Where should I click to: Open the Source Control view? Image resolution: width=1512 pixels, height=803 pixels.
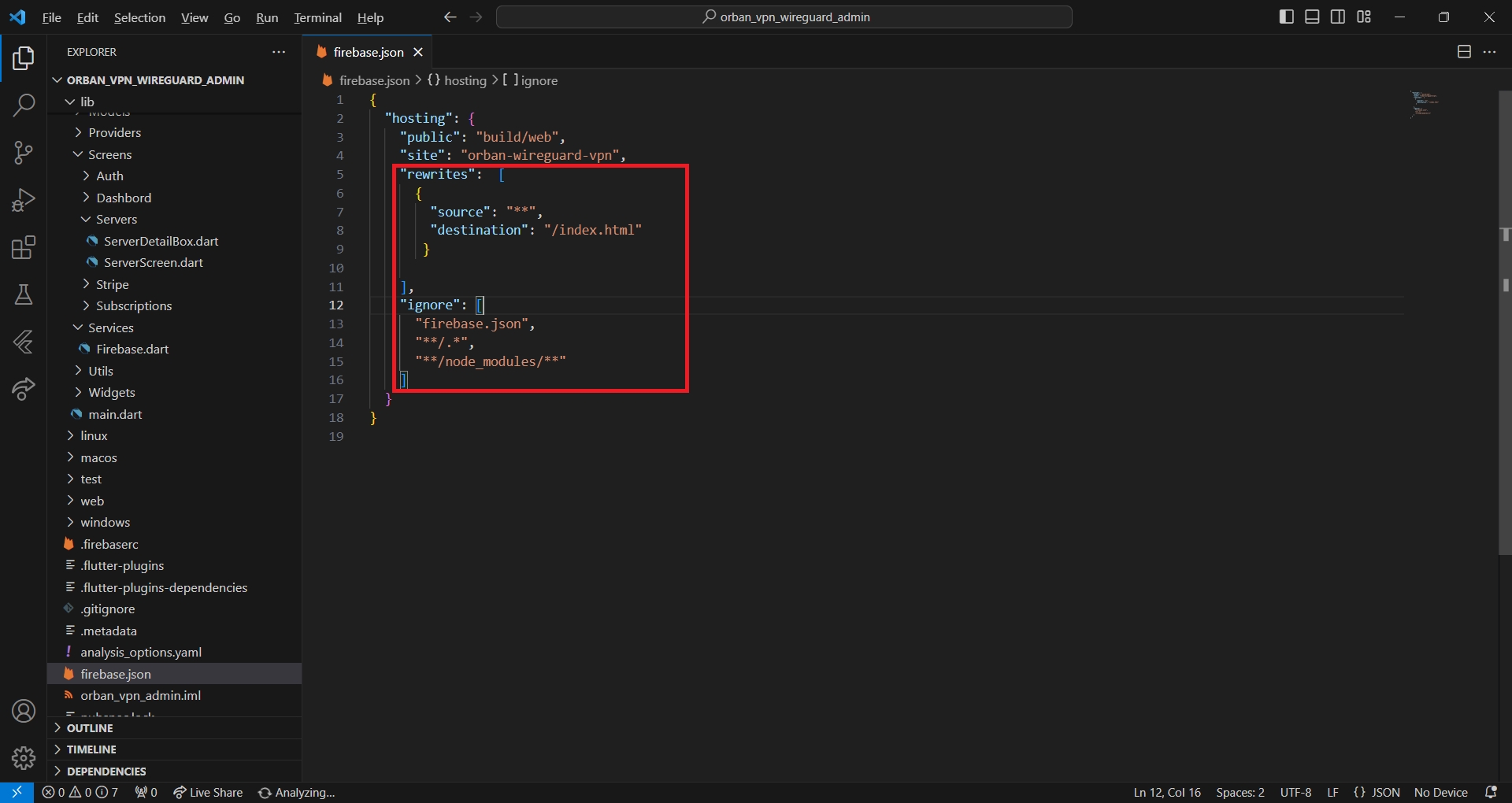(x=24, y=153)
